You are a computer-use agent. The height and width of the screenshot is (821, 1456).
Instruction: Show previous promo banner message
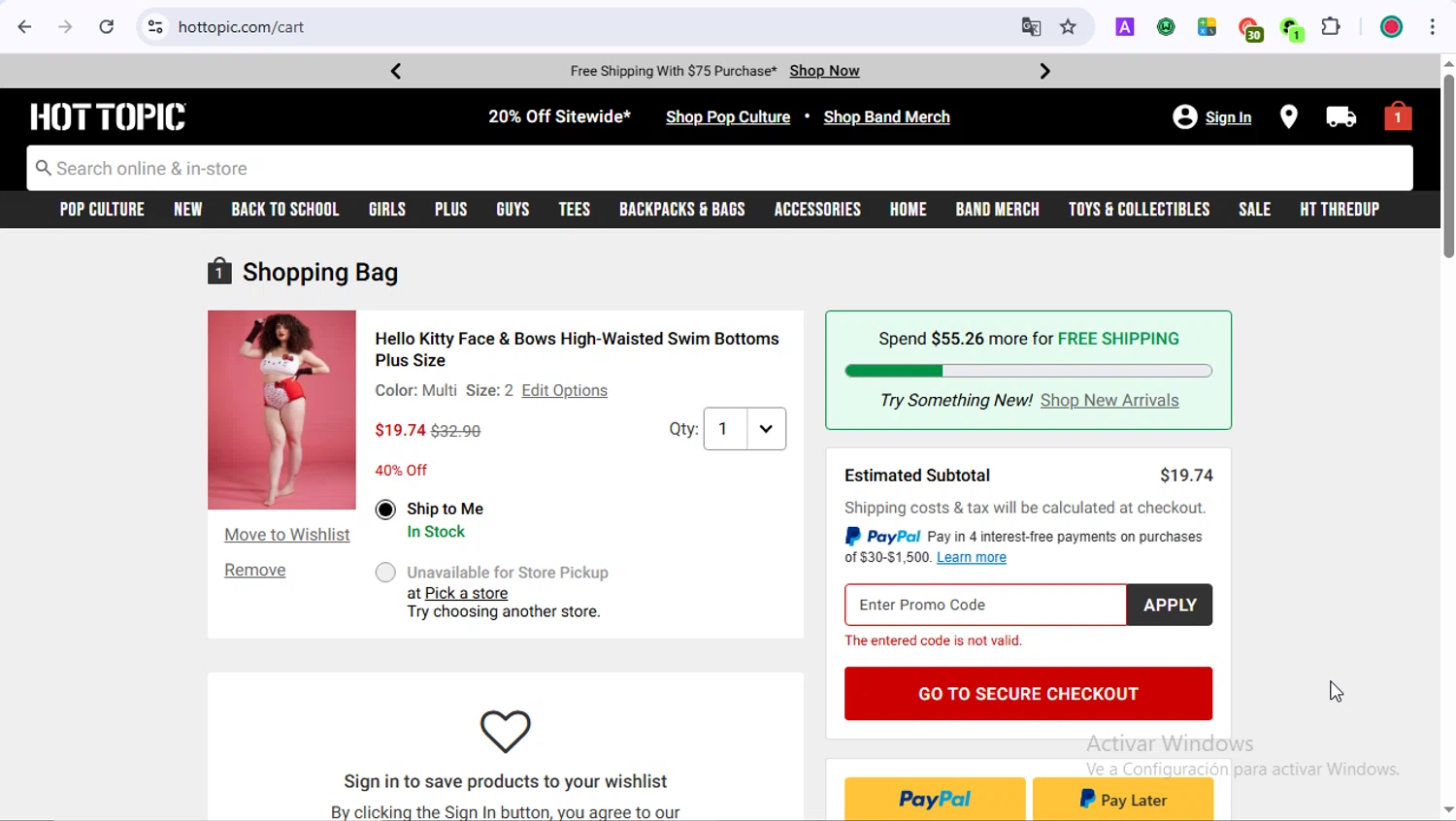tap(396, 71)
